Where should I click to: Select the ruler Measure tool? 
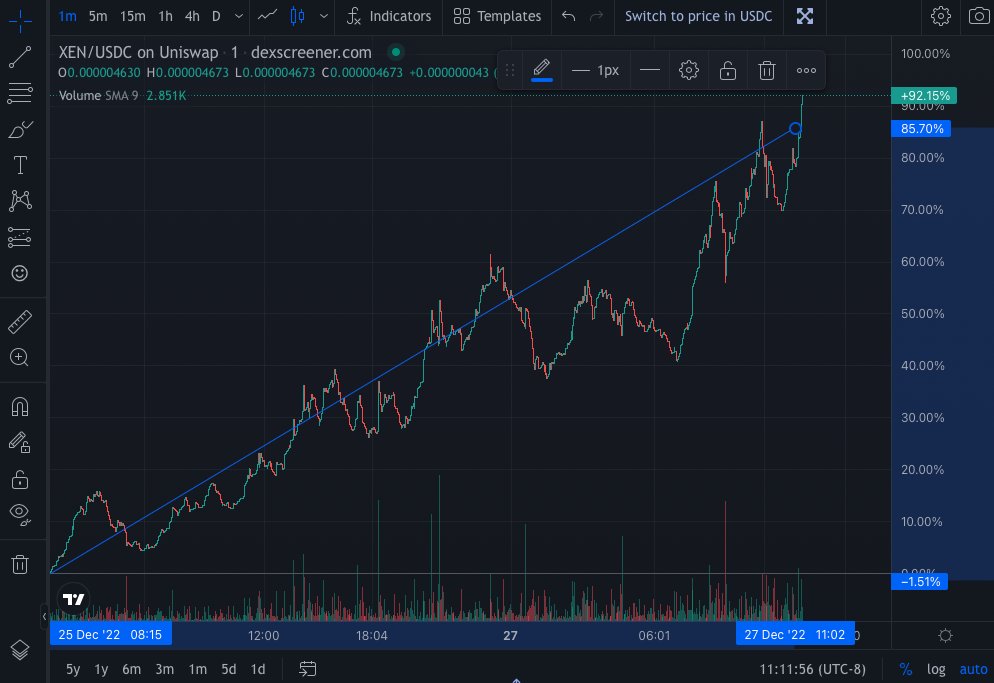tap(20, 322)
